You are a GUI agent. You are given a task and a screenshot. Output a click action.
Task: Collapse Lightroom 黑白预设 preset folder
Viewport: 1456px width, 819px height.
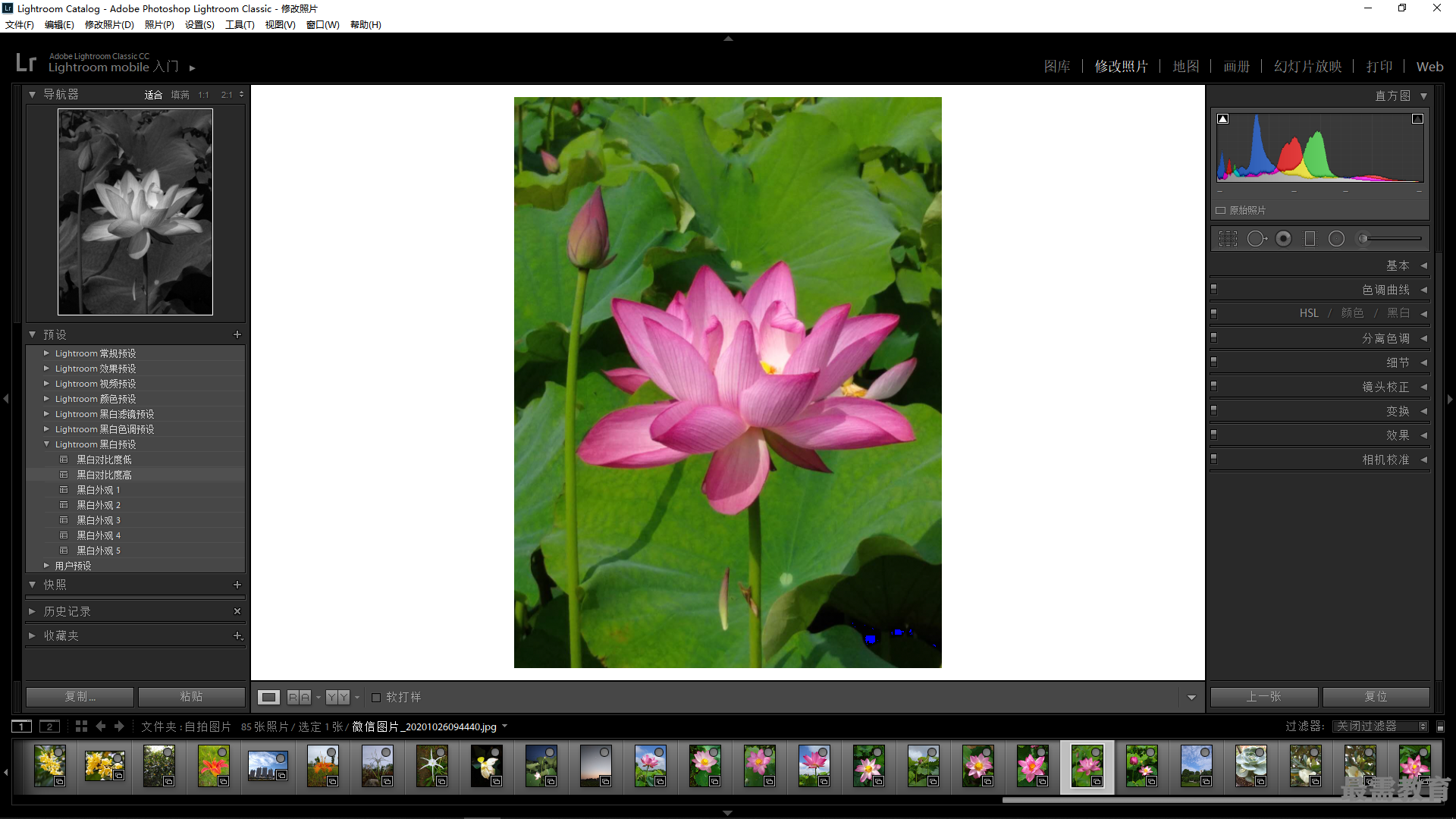point(46,444)
